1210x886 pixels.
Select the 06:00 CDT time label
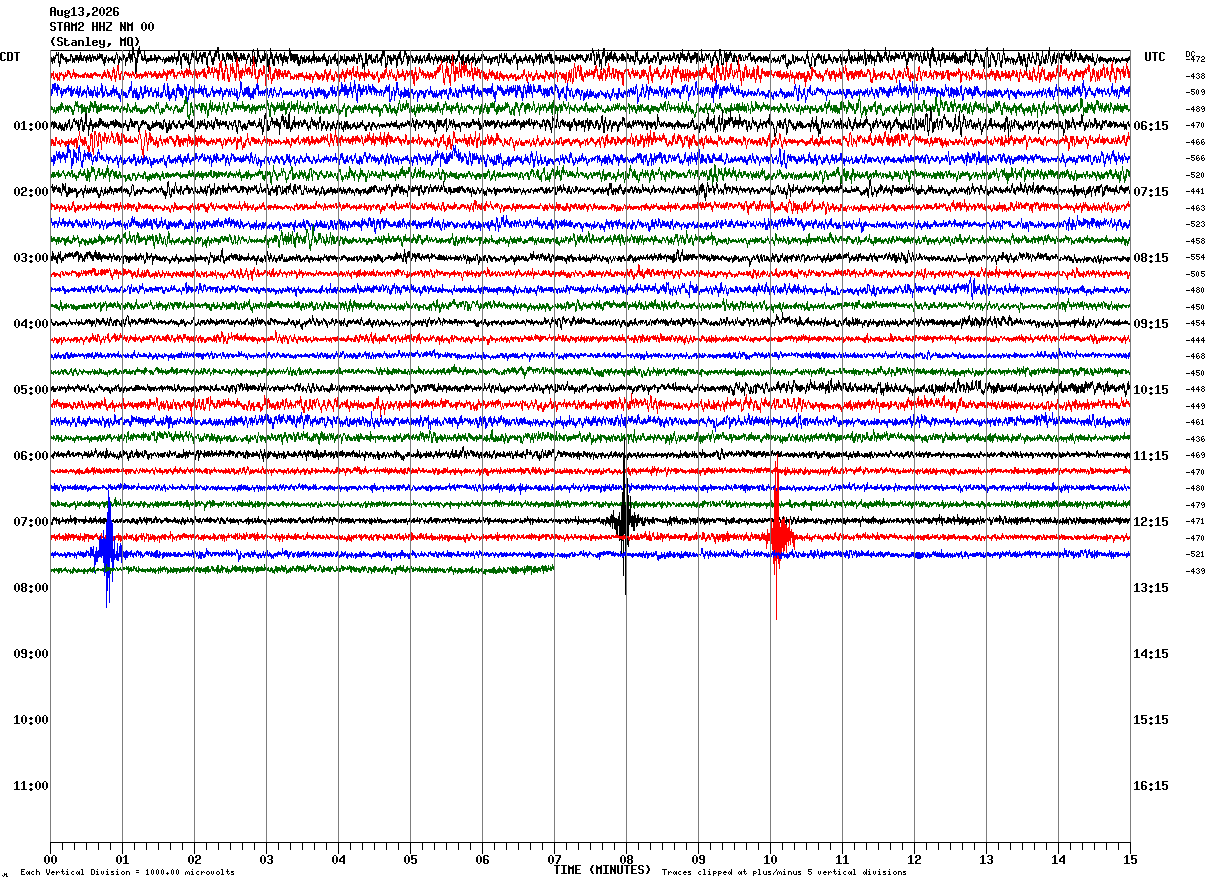click(31, 456)
